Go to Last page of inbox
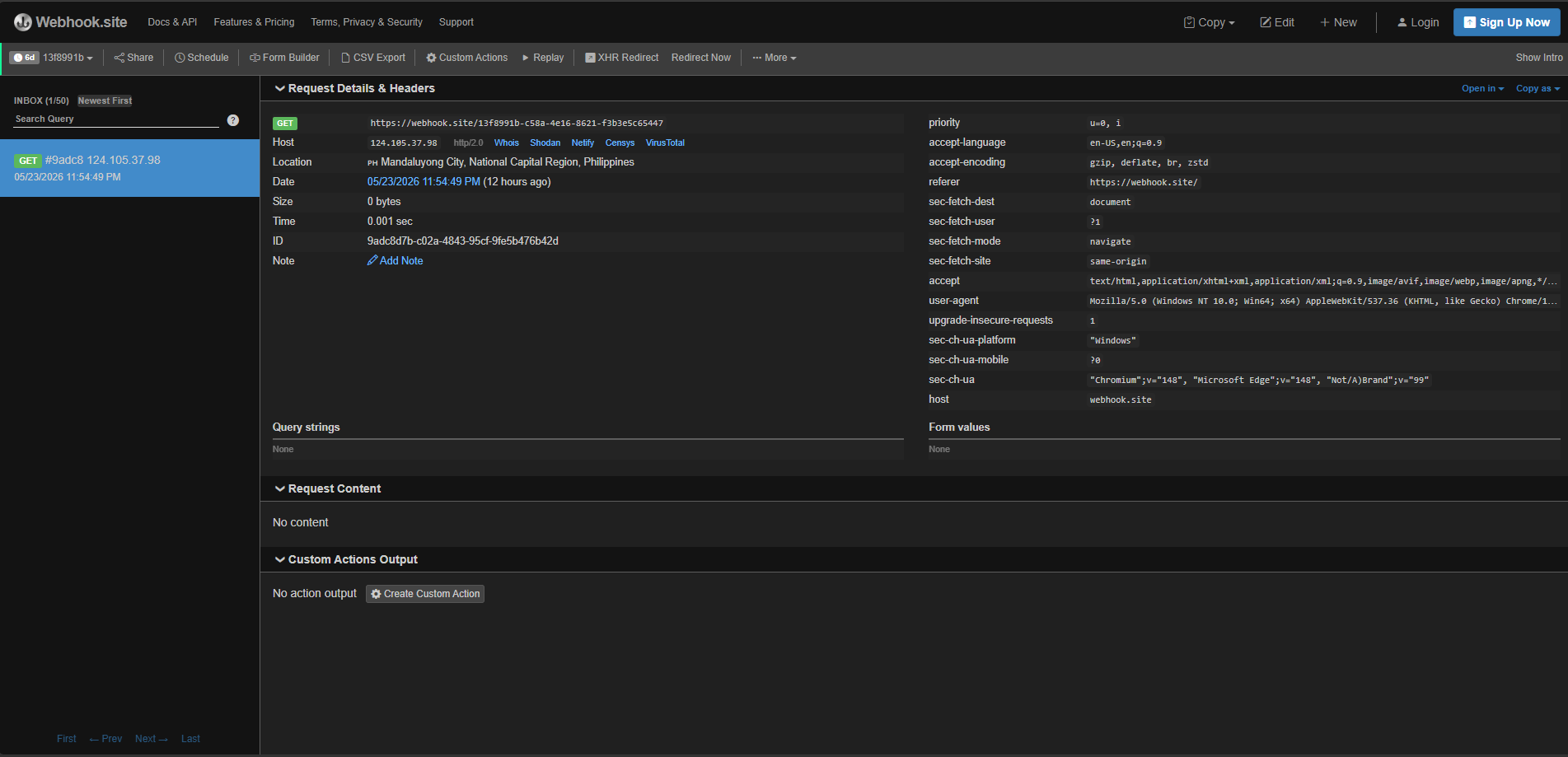This screenshot has height=757, width=1568. click(x=190, y=739)
